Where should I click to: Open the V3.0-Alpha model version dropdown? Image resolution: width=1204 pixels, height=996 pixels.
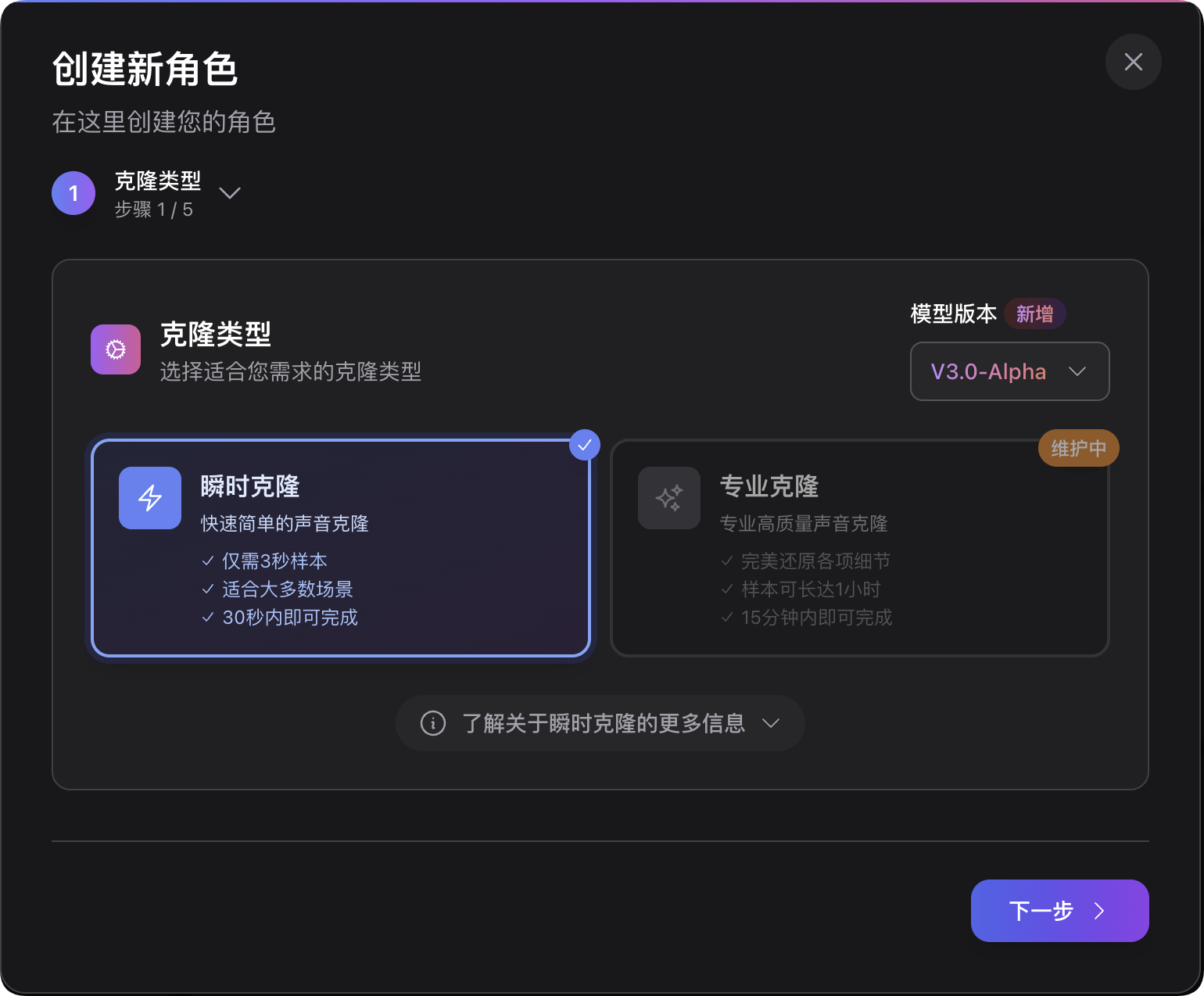click(1009, 371)
